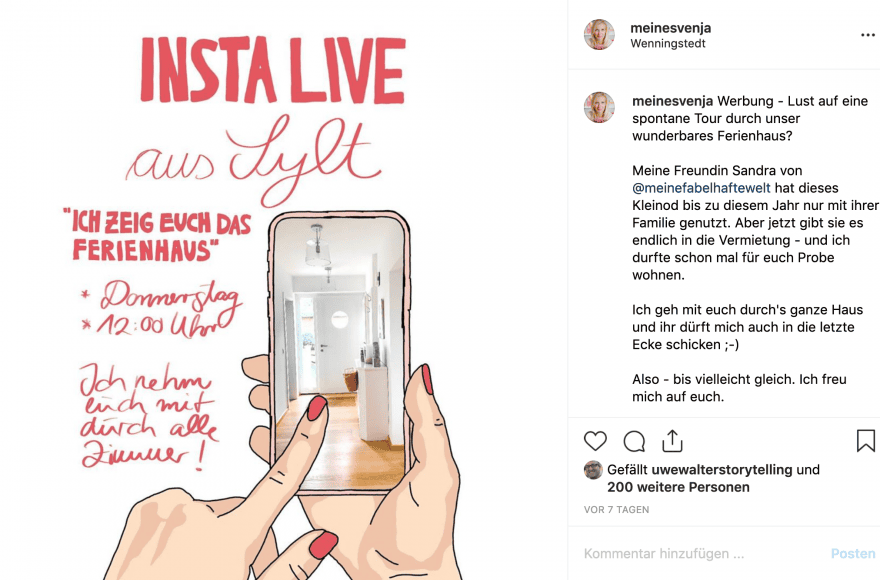The image size is (880, 580).
Task: Open the meinesvenja username in header
Action: (x=671, y=28)
